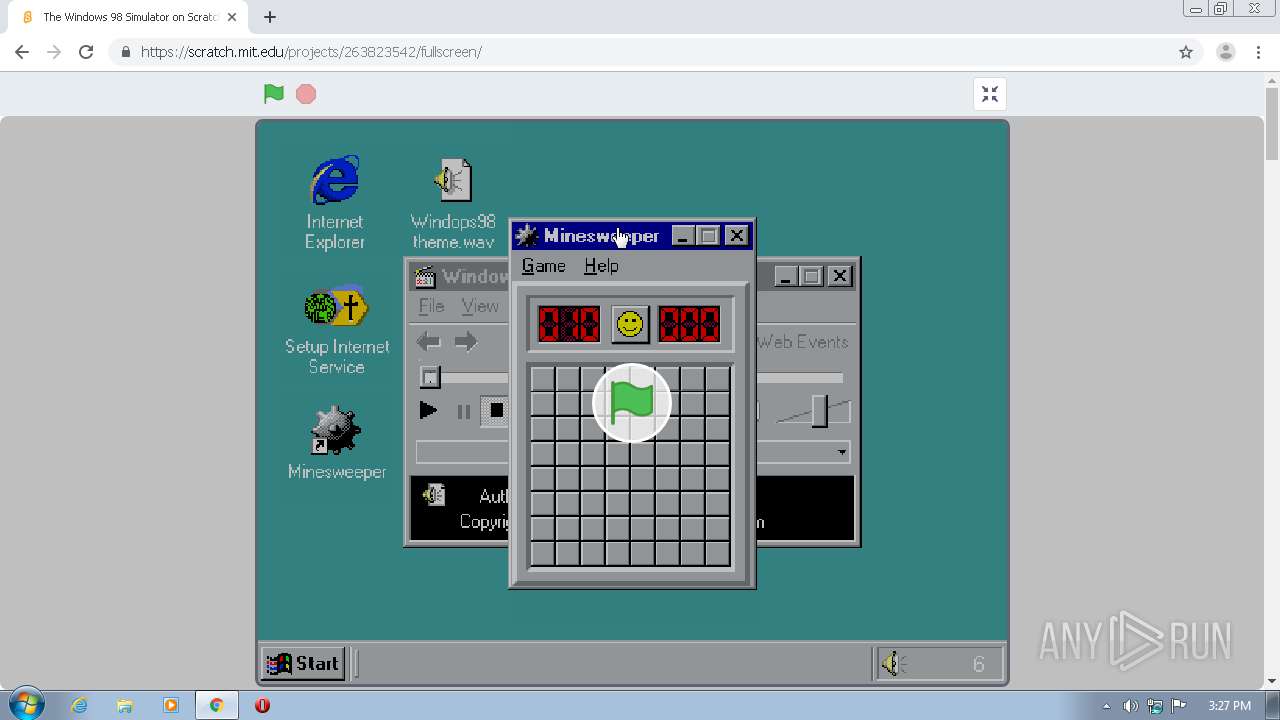The height and width of the screenshot is (720, 1280).
Task: Open the Windows 7 Start orb
Action: click(26, 705)
